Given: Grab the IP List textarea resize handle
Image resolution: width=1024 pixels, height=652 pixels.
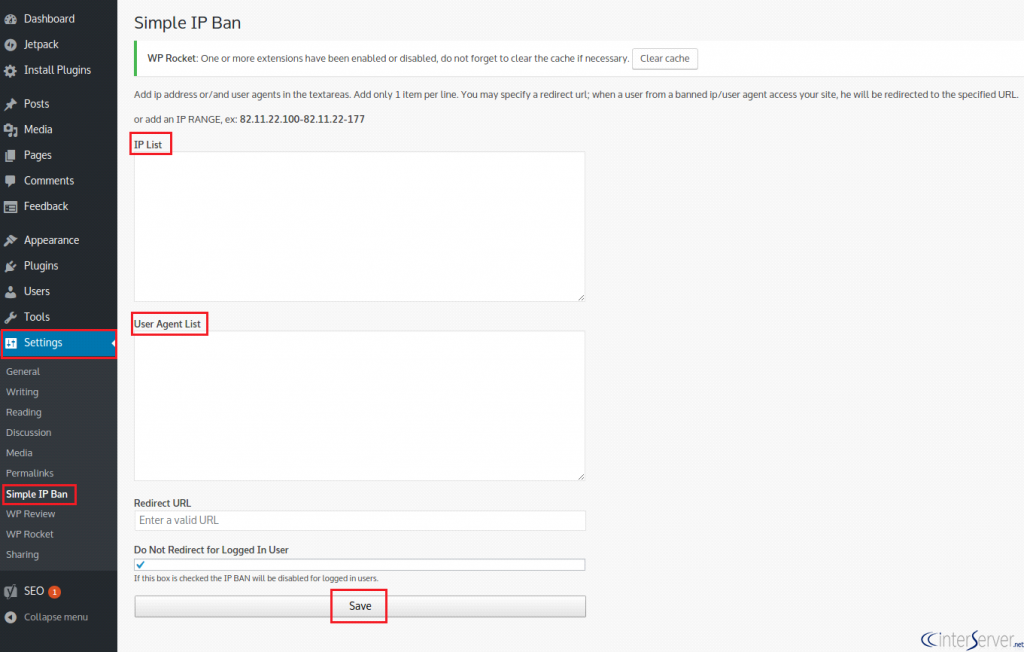Looking at the screenshot, I should tap(581, 297).
